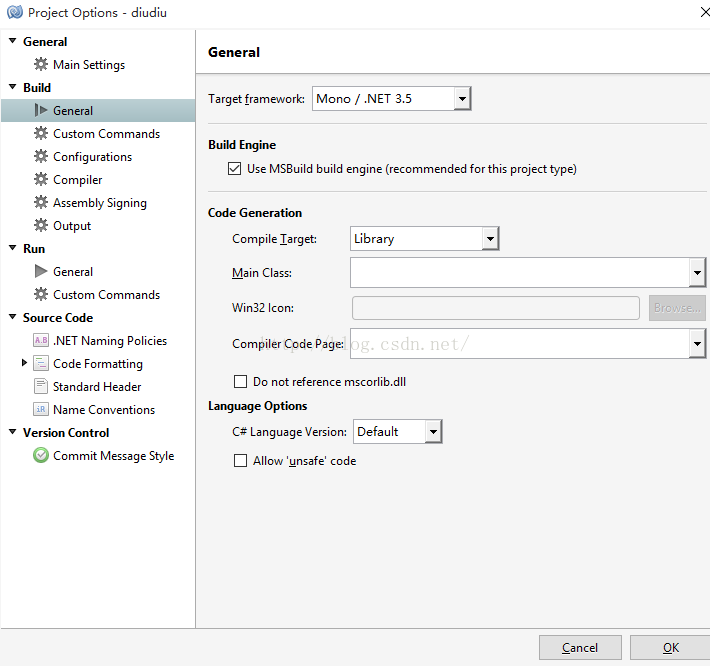This screenshot has height=666, width=710.
Task: Click the Run Custom Commands gear icon
Action: tap(41, 294)
